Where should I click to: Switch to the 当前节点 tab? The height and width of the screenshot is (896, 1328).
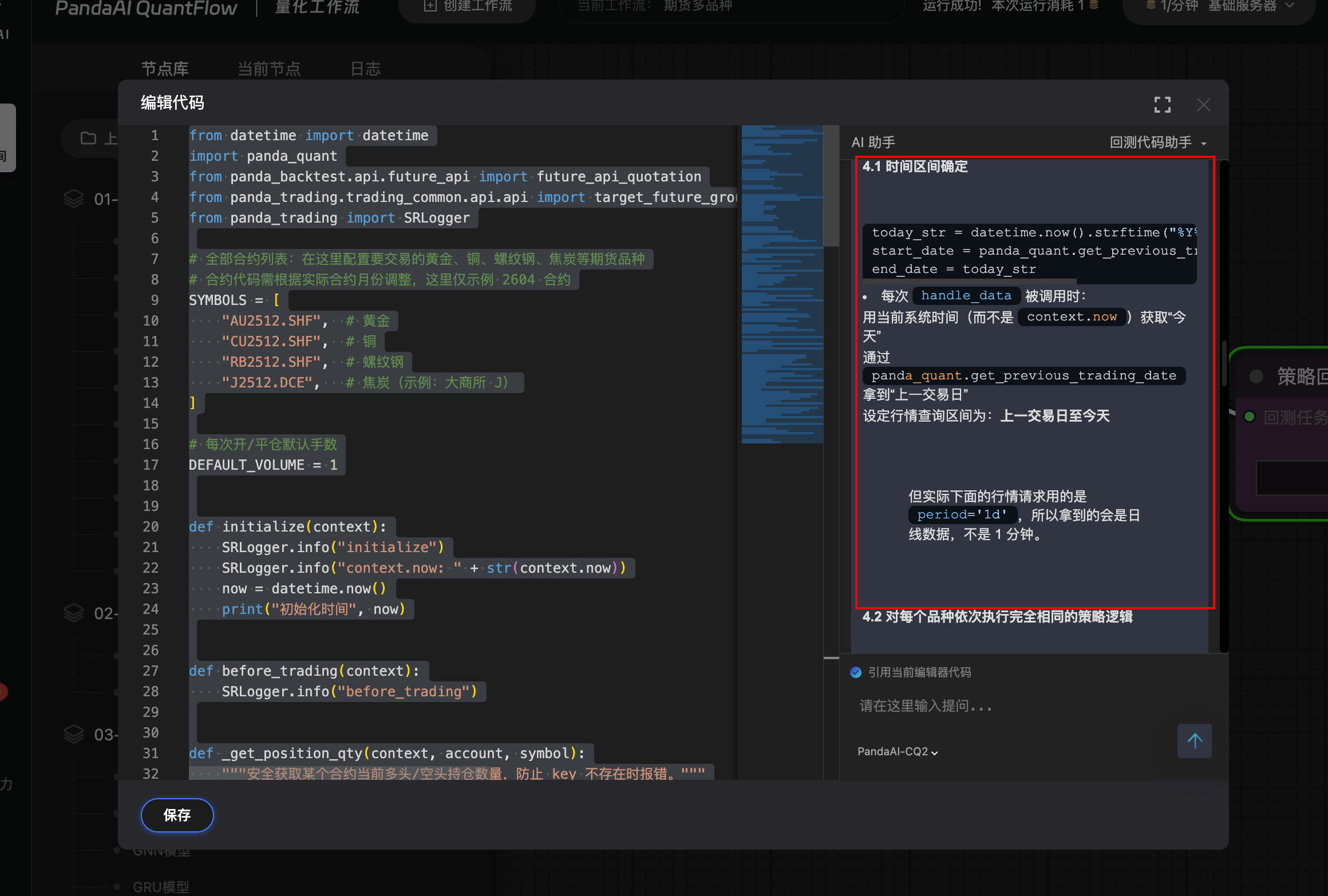coord(269,69)
